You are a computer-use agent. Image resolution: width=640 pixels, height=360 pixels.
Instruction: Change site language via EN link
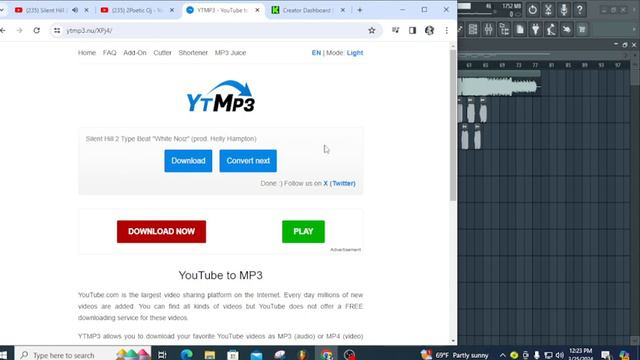(x=316, y=53)
